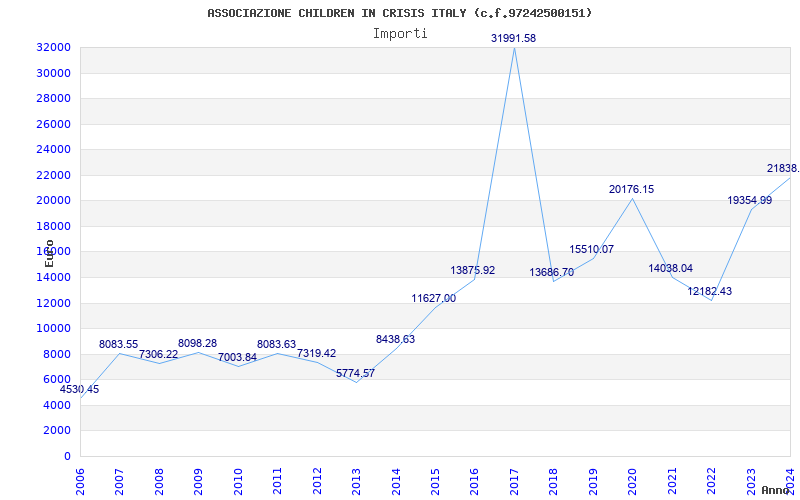Select the 2016 x-axis year label
800x500 pixels.
474,482
